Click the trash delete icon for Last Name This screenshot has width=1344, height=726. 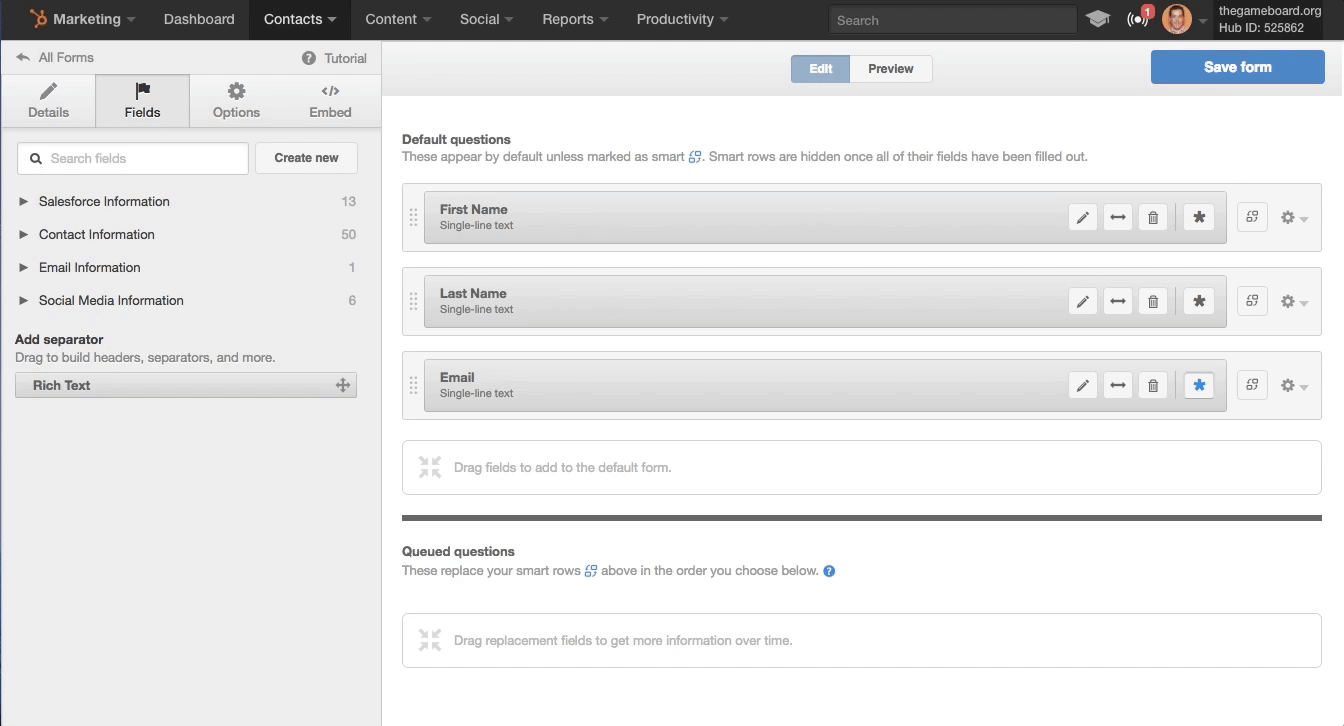pyautogui.click(x=1152, y=301)
